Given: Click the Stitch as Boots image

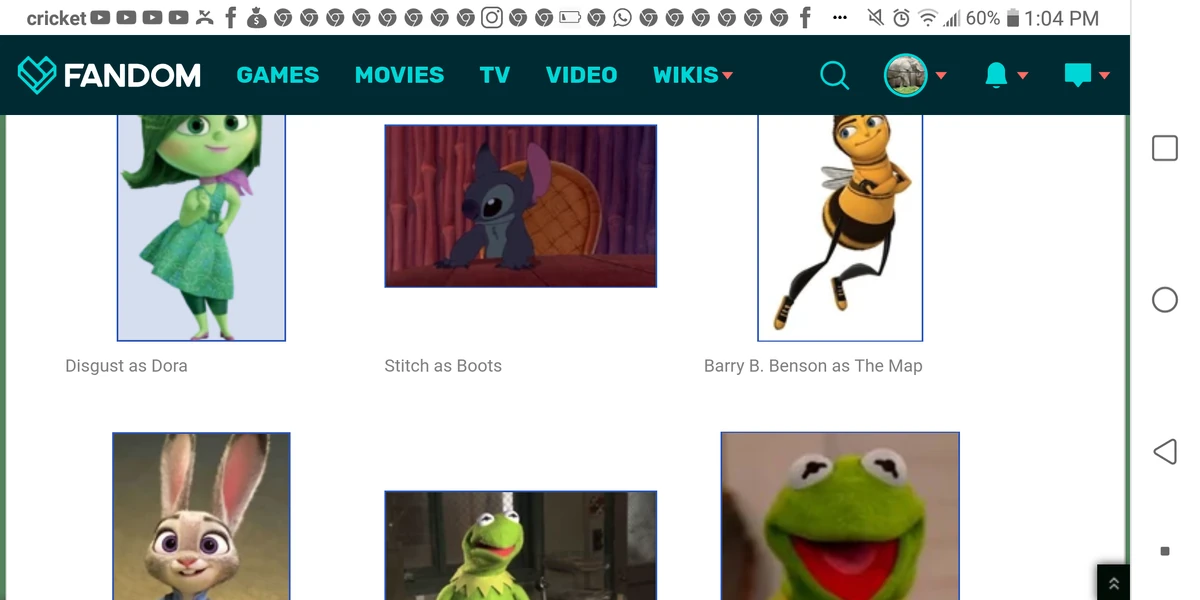Looking at the screenshot, I should 520,205.
